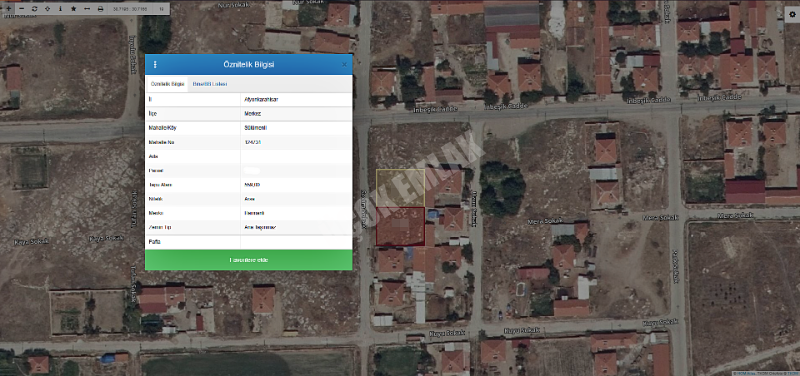Click the Zemin Tip row label
Screen dimensions: 800x376
click(x=159, y=227)
